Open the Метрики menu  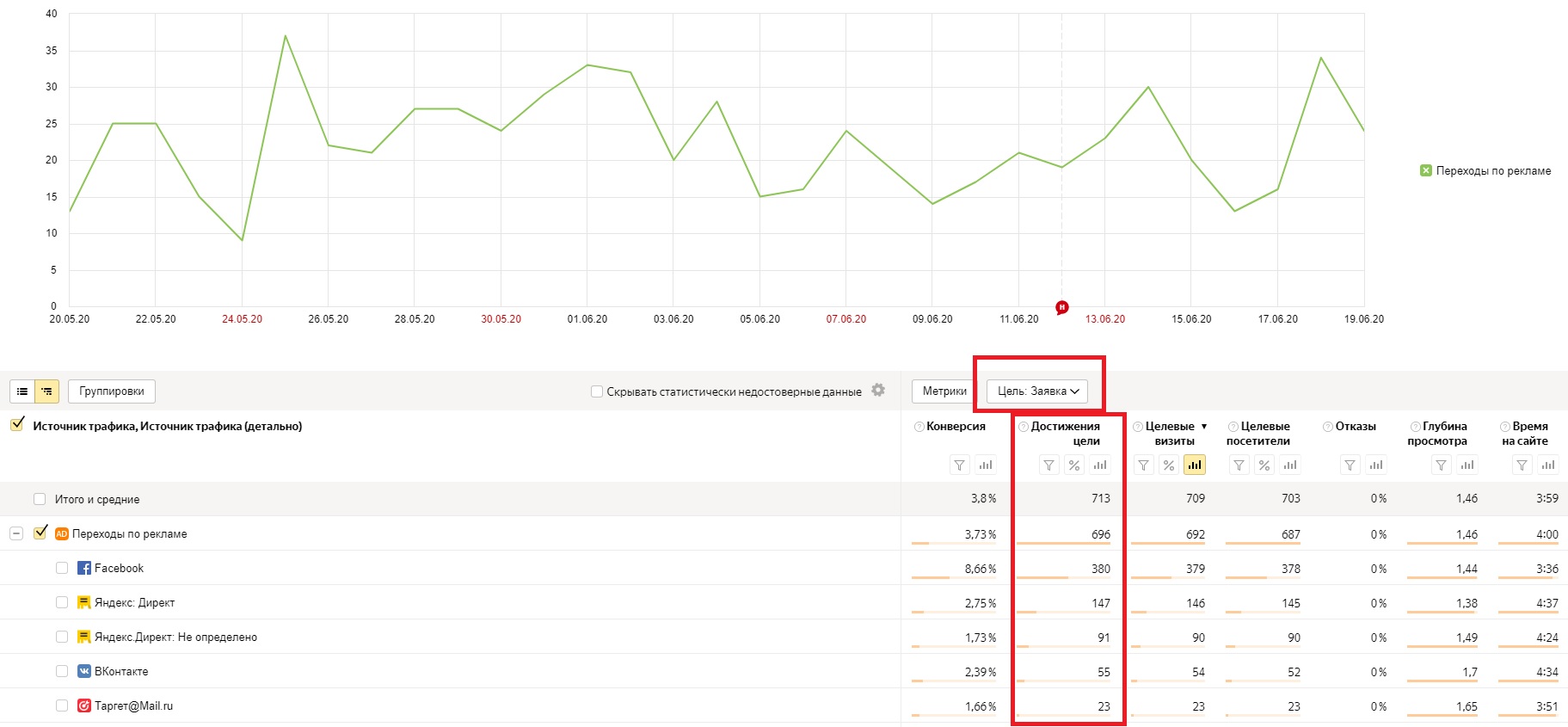944,391
